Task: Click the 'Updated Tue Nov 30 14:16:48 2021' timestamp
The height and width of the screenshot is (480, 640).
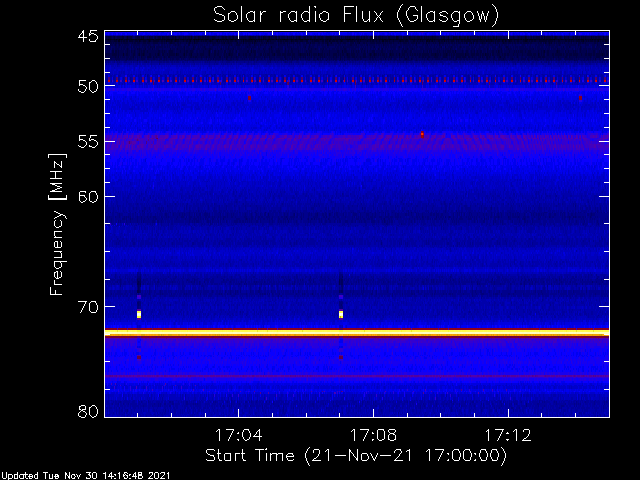Action: [85, 476]
